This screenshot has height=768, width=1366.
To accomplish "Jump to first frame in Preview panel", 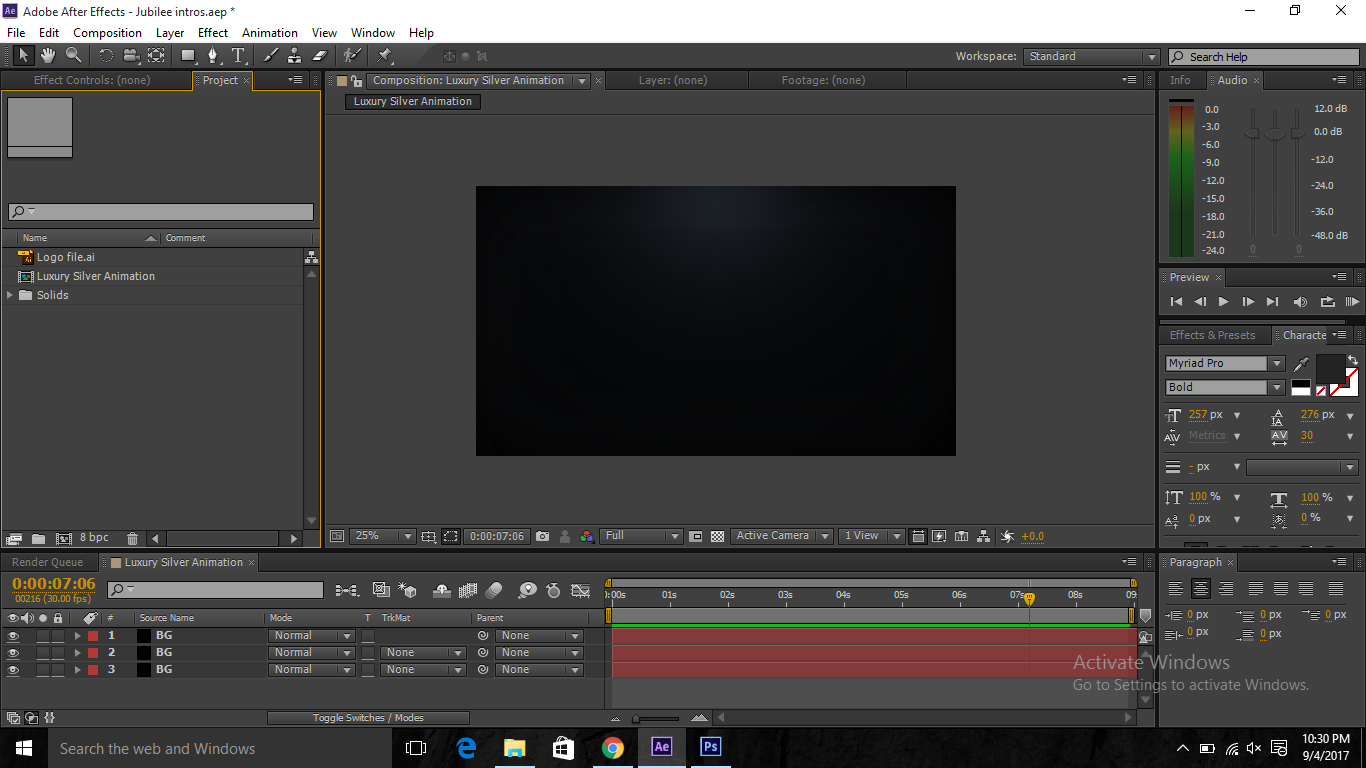I will [1176, 302].
